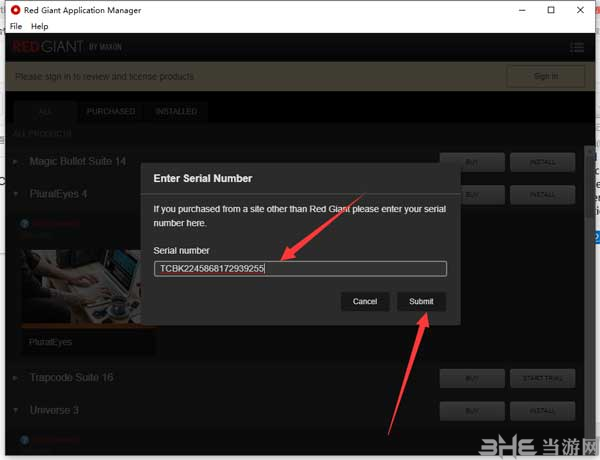Click the Trapcode Suite 16 title
This screenshot has height=460, width=600.
[72, 378]
